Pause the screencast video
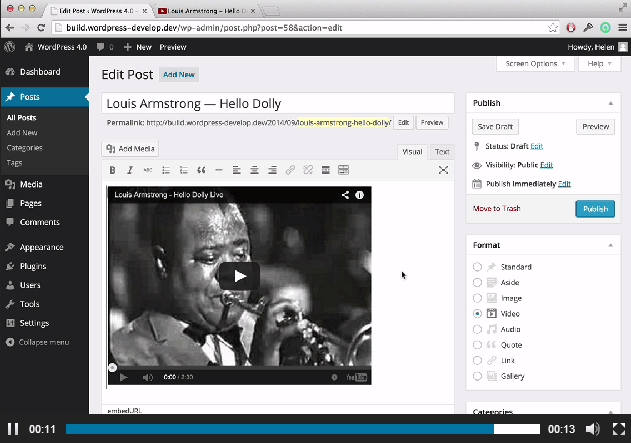The image size is (631, 443). [13, 429]
